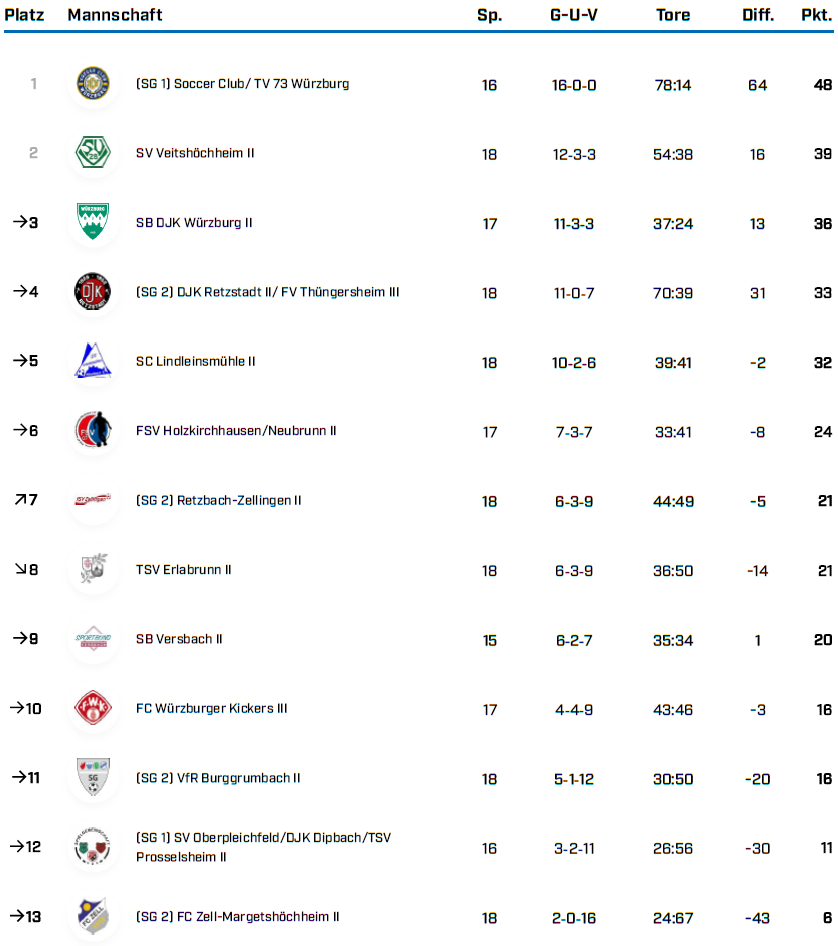Image resolution: width=838 pixels, height=946 pixels.
Task: Select the TSV Erlabrunn II team name
Action: point(184,570)
